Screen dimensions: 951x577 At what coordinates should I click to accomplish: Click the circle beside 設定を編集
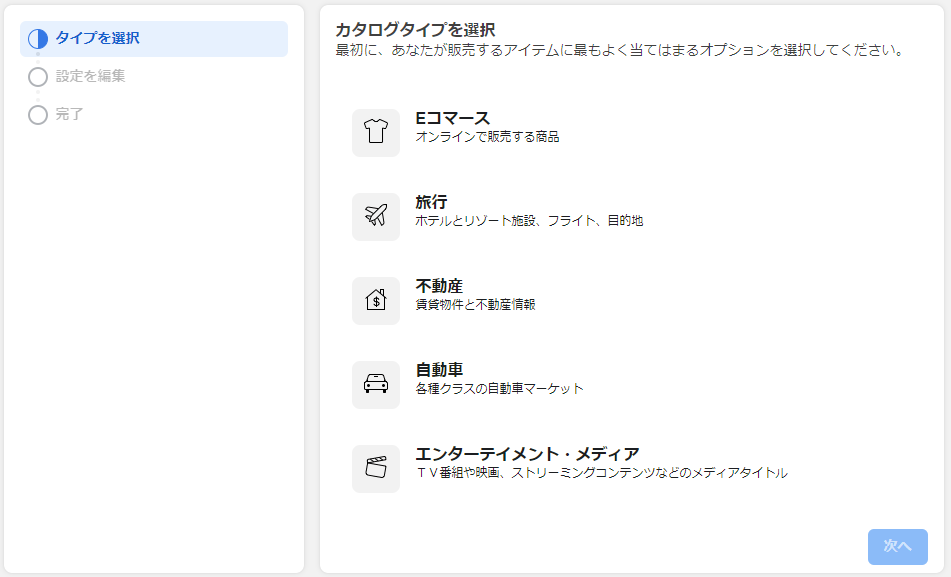pos(38,77)
